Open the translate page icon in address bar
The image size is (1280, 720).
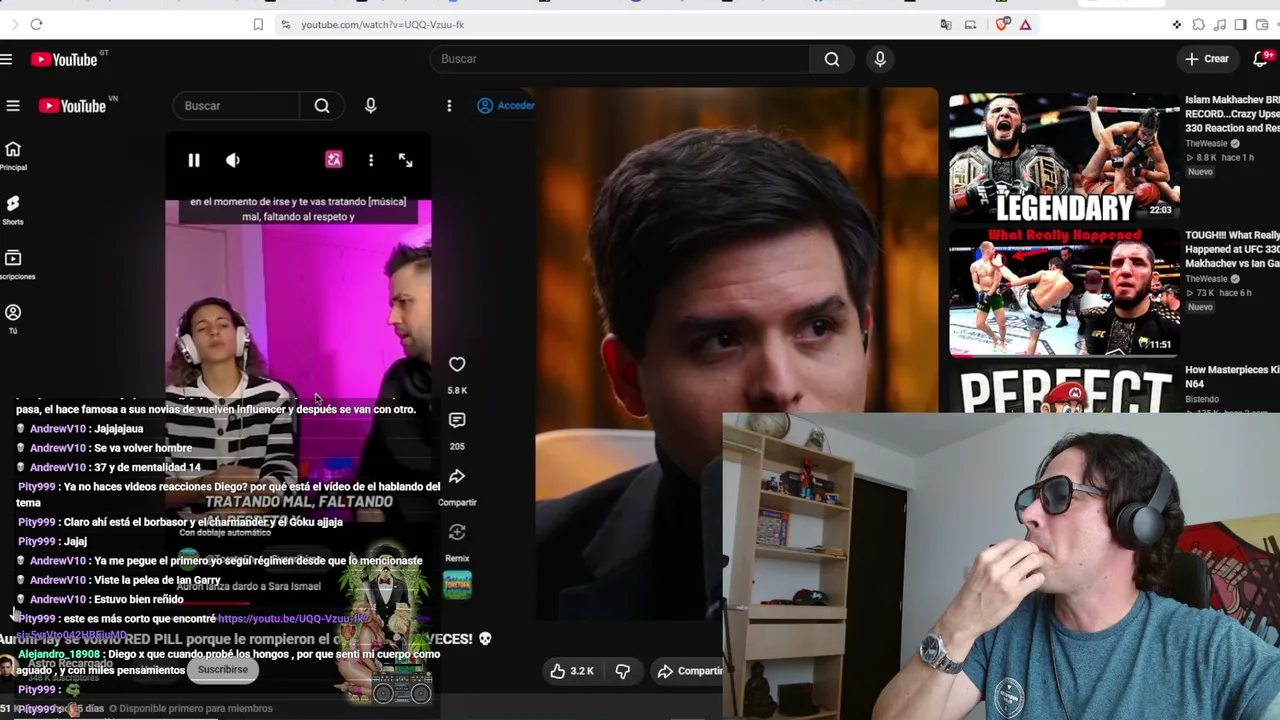pyautogui.click(x=946, y=24)
